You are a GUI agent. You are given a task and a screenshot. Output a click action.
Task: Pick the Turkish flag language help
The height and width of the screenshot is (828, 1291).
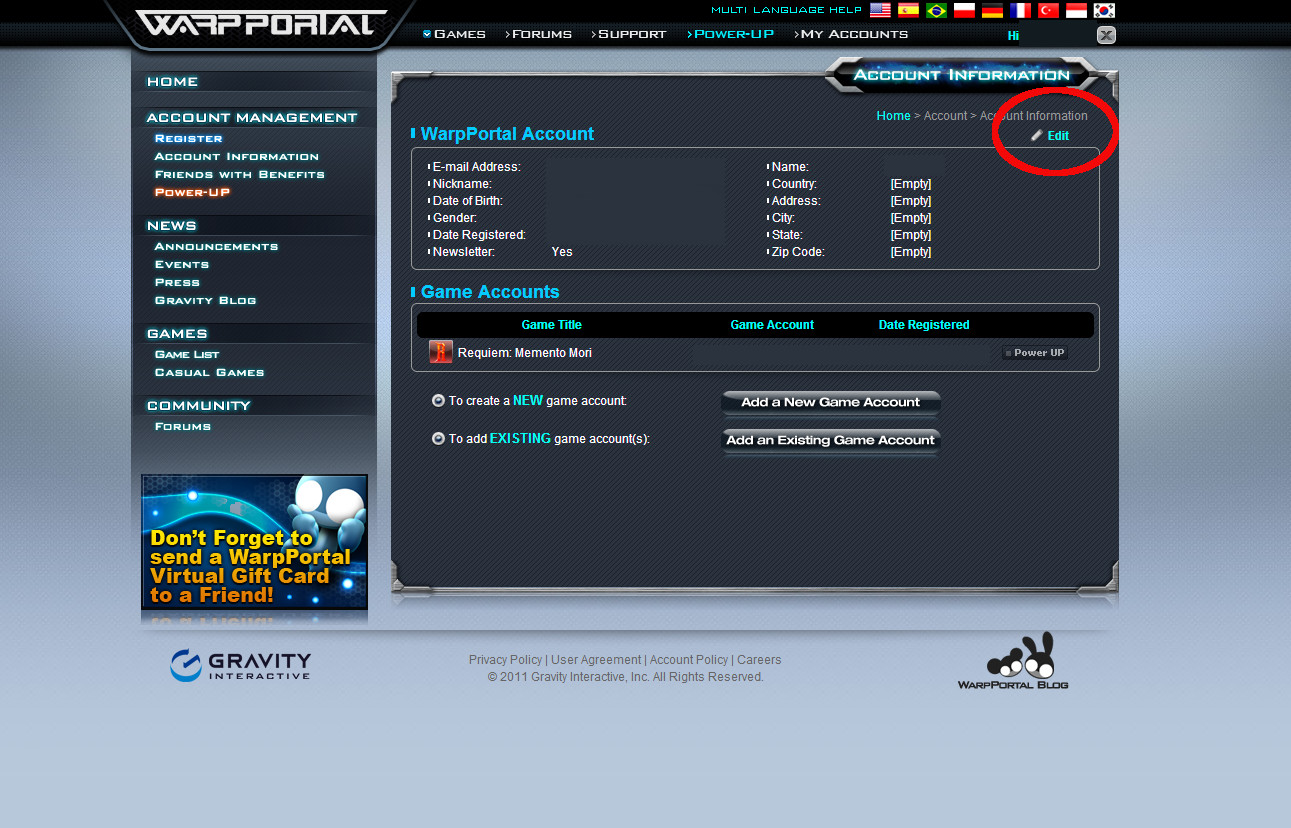(x=1048, y=10)
